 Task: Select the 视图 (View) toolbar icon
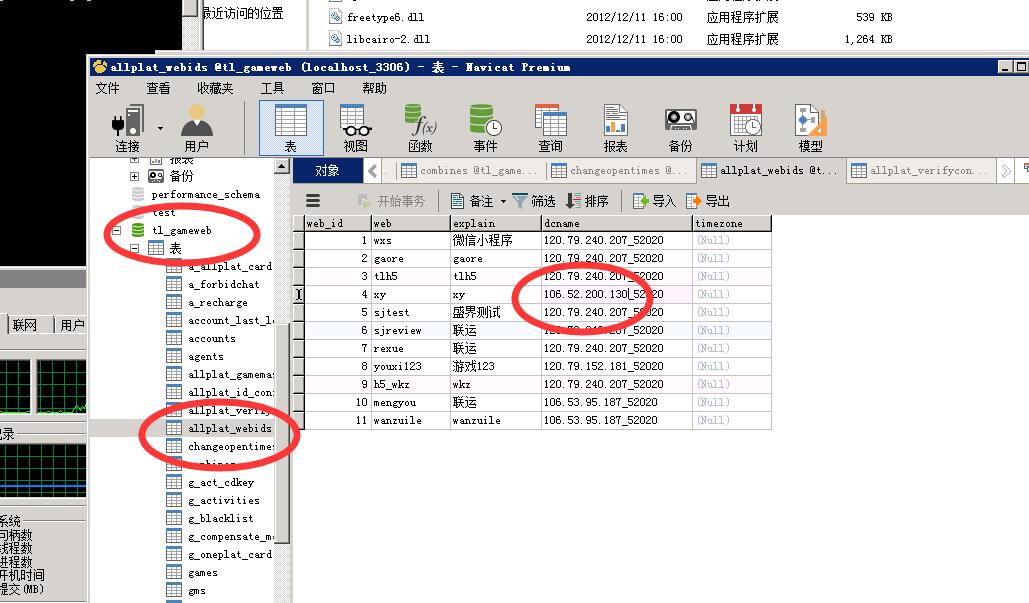pyautogui.click(x=355, y=128)
